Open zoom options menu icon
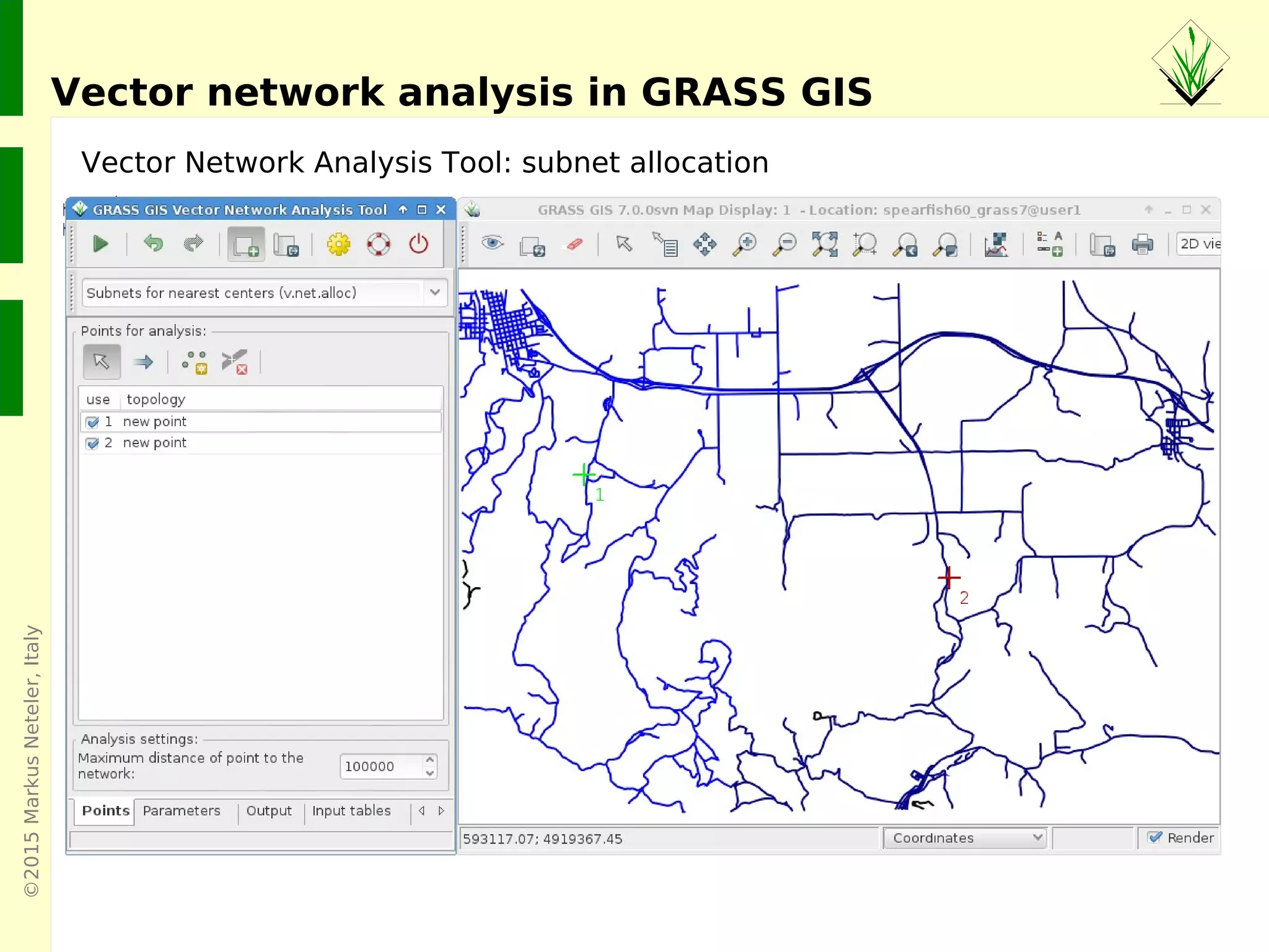Viewport: 1269px width, 952px height. [x=946, y=245]
